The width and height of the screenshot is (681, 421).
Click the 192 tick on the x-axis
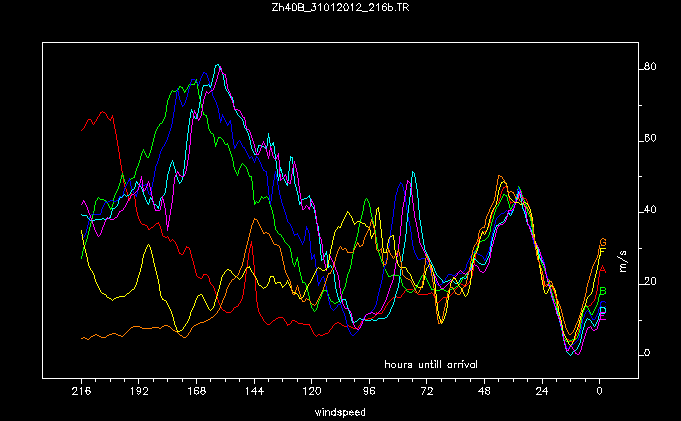coord(139,393)
